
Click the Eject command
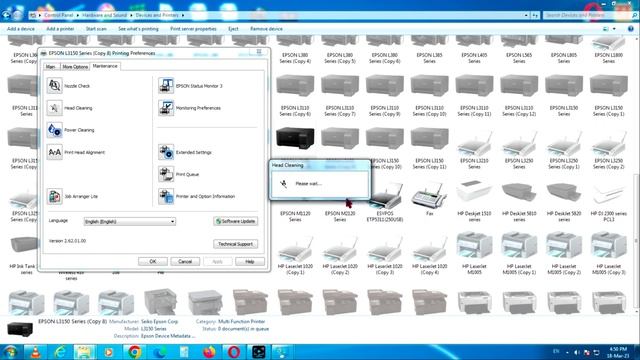pos(233,29)
